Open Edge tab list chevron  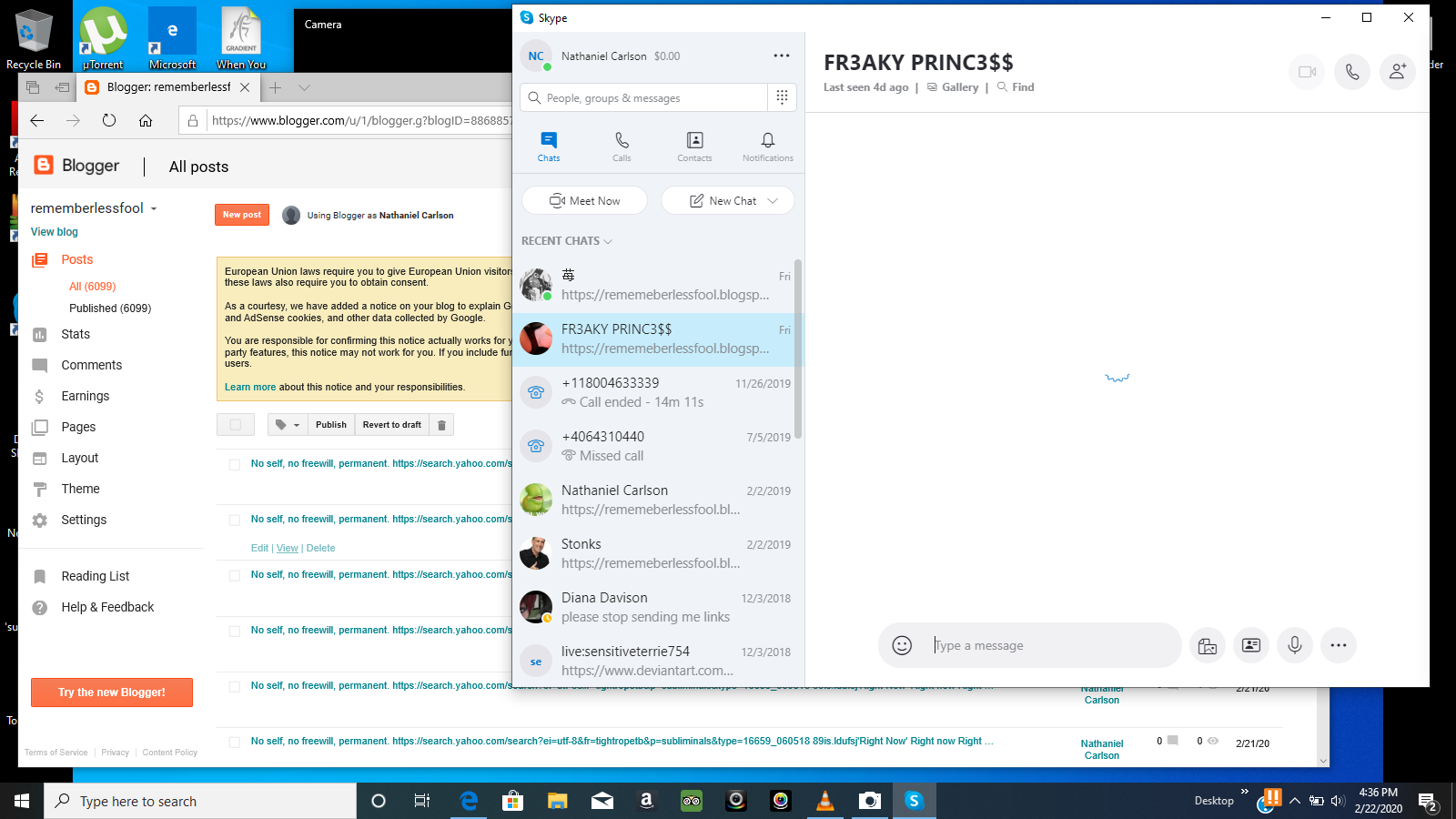[304, 87]
